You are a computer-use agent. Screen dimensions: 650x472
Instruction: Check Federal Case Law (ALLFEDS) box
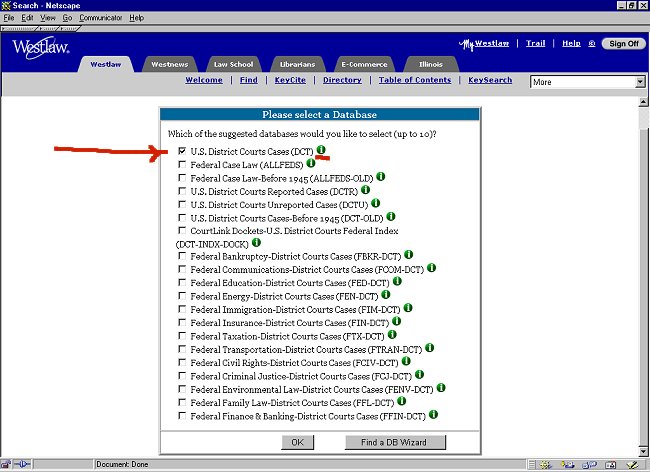click(x=182, y=164)
